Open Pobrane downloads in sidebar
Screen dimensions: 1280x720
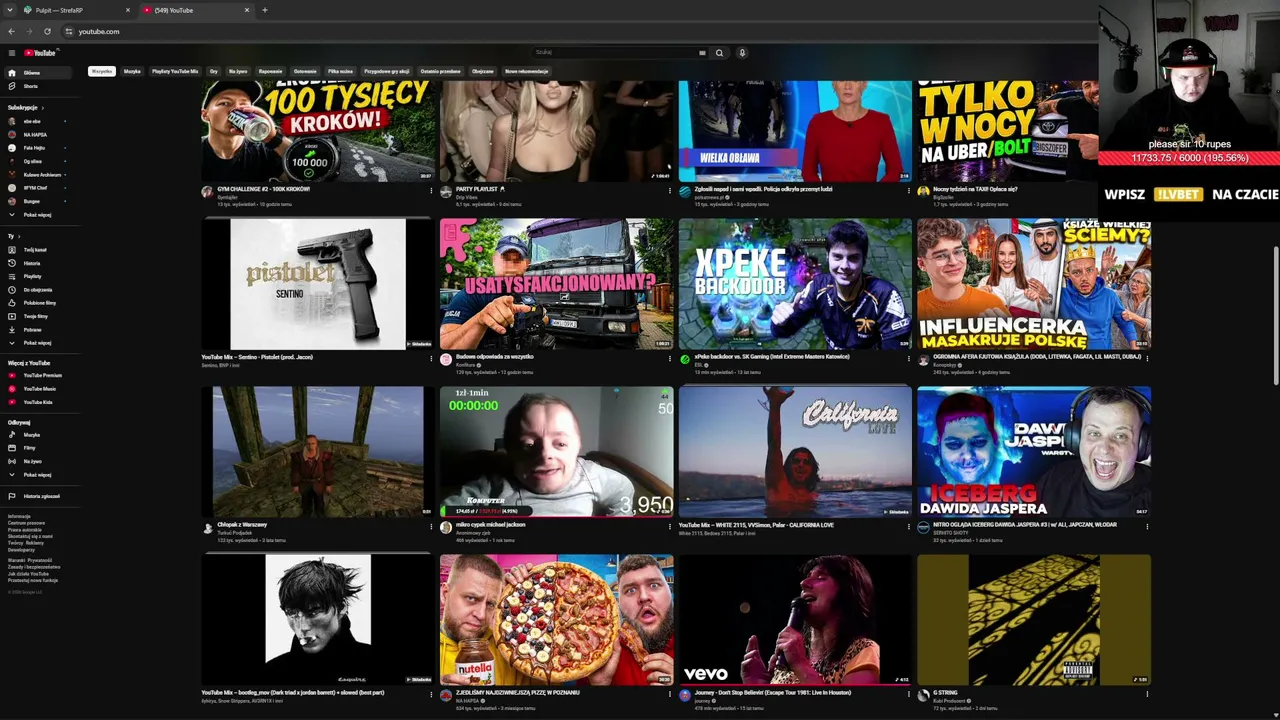pos(36,329)
